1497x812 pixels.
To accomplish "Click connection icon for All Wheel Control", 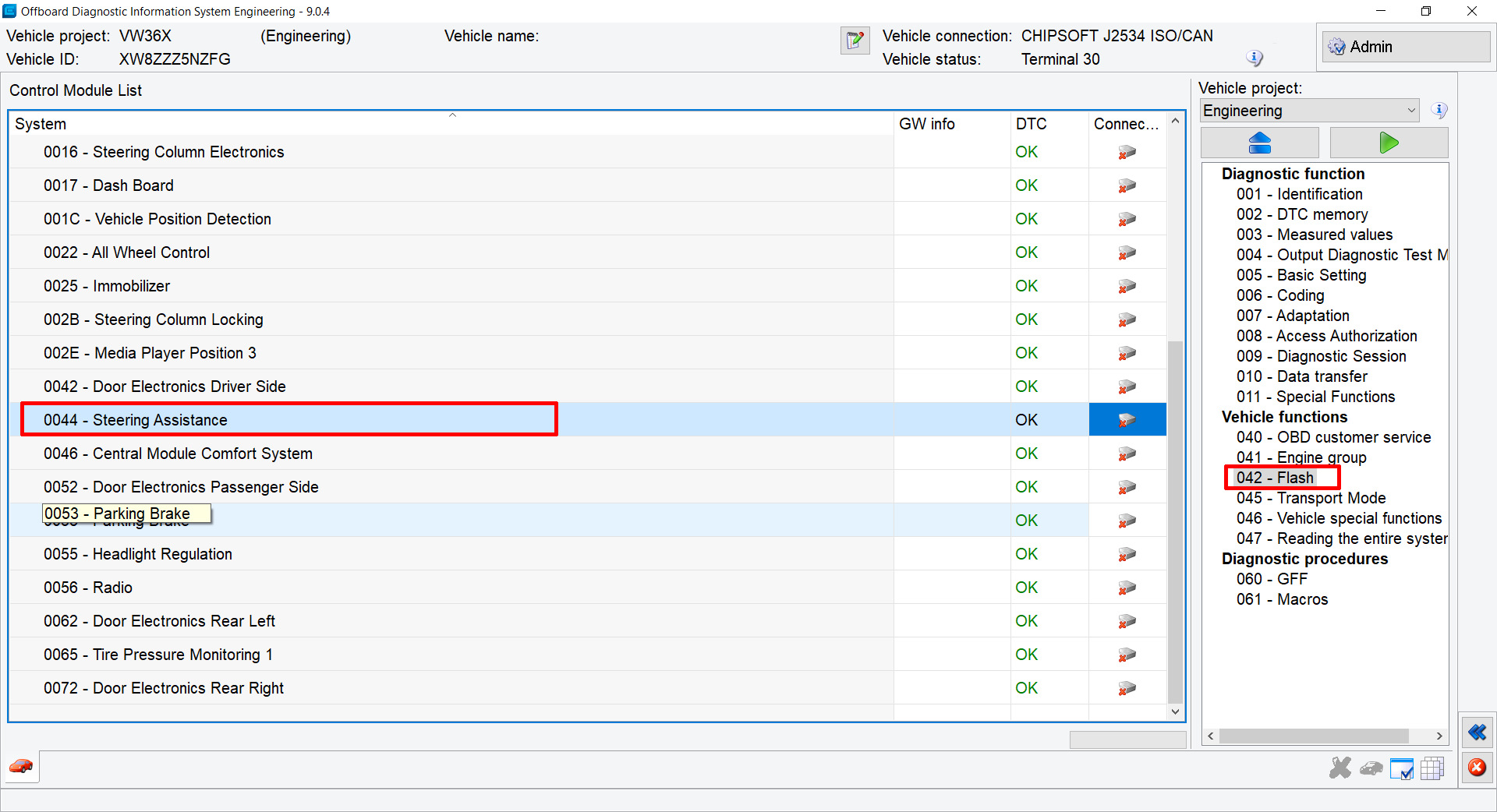I will pyautogui.click(x=1127, y=253).
